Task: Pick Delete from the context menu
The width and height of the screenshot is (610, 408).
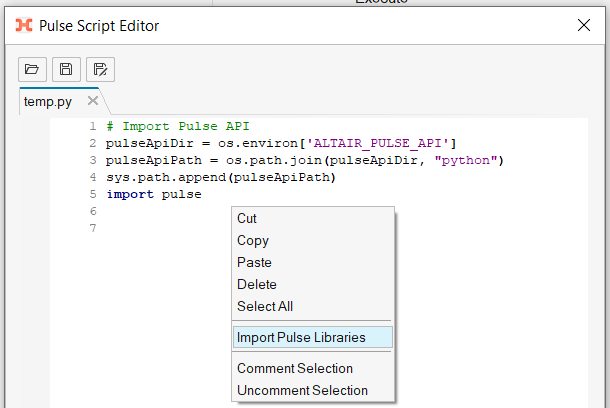Action: point(257,284)
